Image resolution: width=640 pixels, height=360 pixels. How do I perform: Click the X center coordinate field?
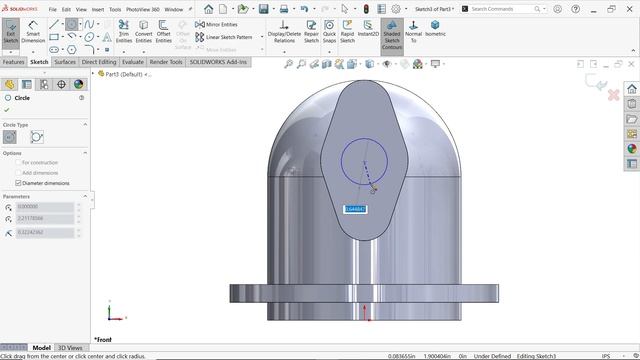click(45, 207)
